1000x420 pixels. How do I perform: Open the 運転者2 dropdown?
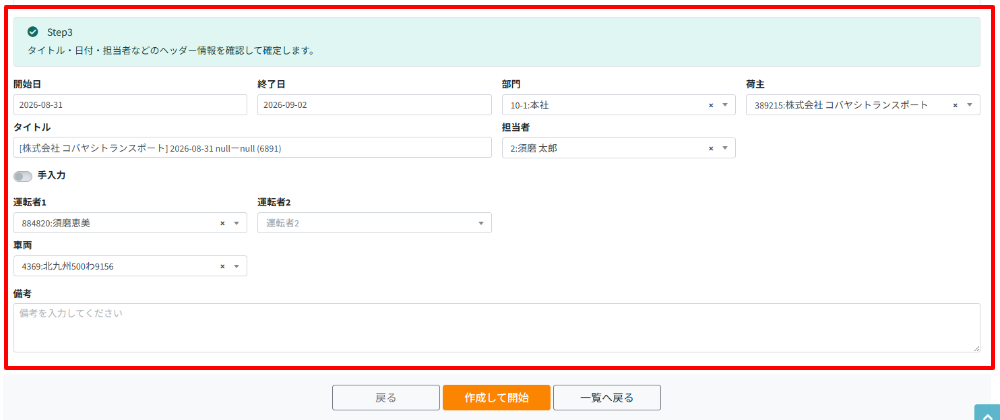point(374,223)
